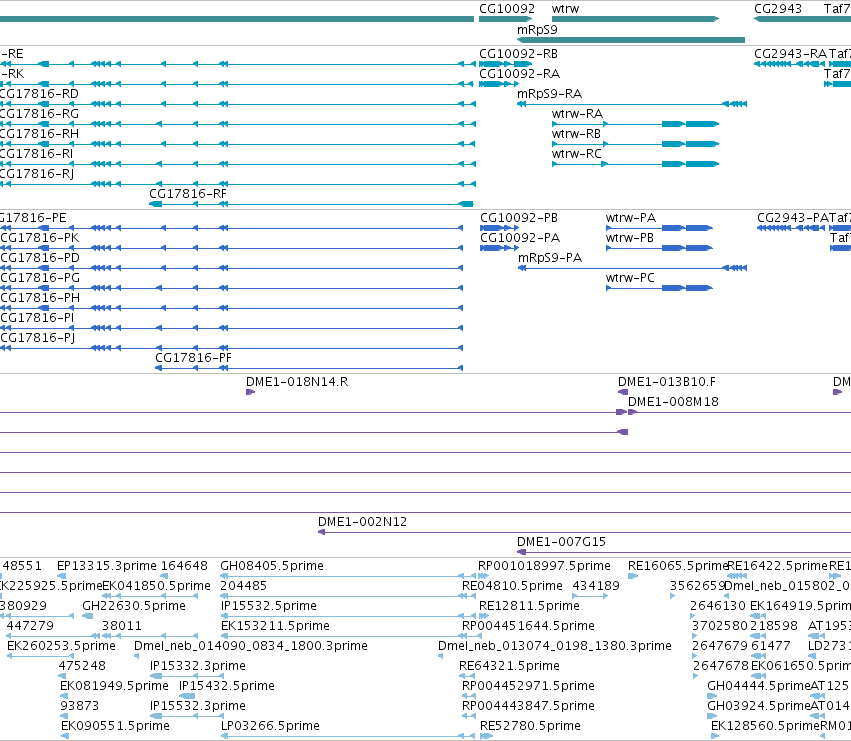Click the mRpS9-RA transcript label
This screenshot has height=741, width=851.
[x=549, y=94]
